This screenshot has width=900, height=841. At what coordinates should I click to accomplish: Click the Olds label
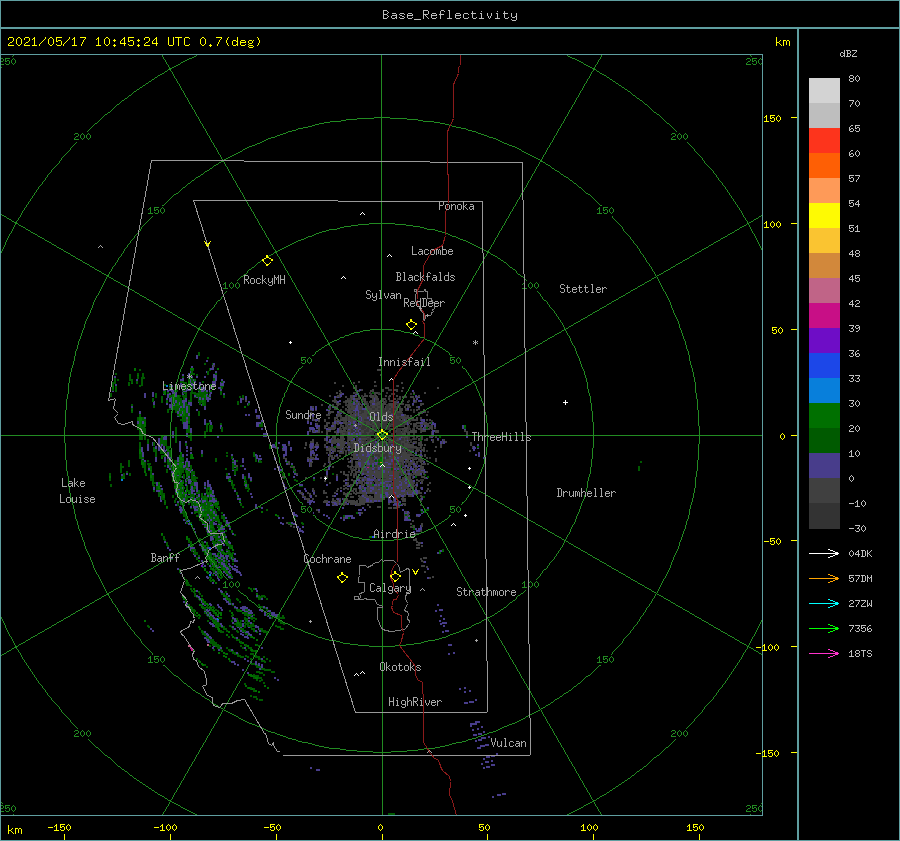381,417
